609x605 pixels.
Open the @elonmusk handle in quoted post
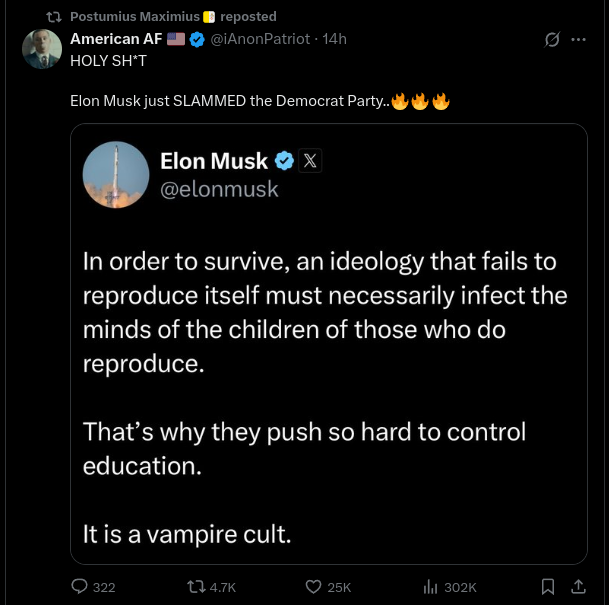point(219,188)
